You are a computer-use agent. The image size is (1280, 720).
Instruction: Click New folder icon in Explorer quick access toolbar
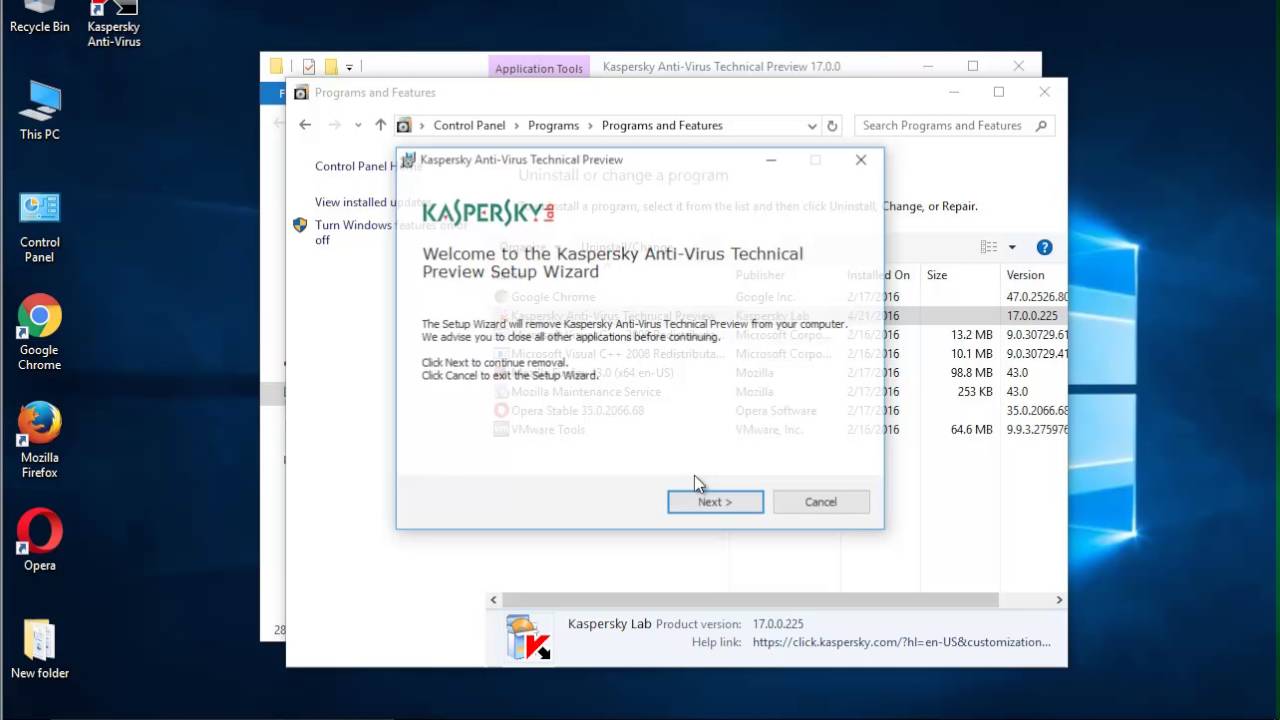[330, 67]
